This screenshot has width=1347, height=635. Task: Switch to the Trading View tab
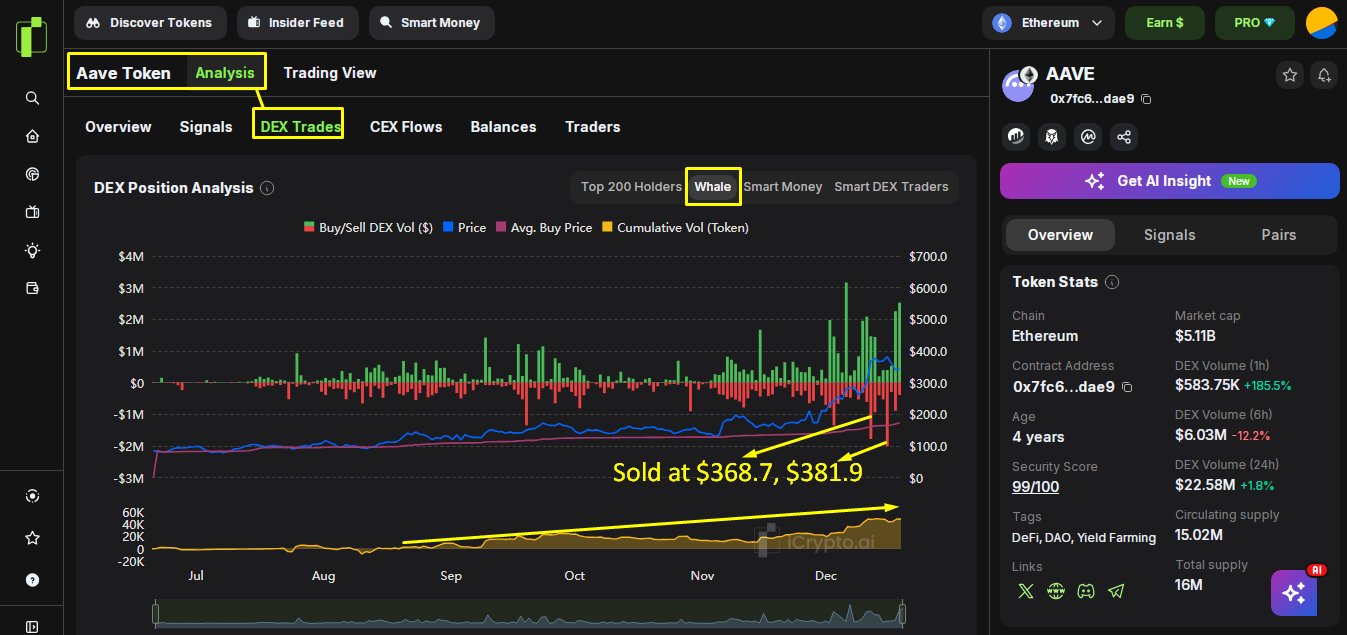click(x=330, y=73)
